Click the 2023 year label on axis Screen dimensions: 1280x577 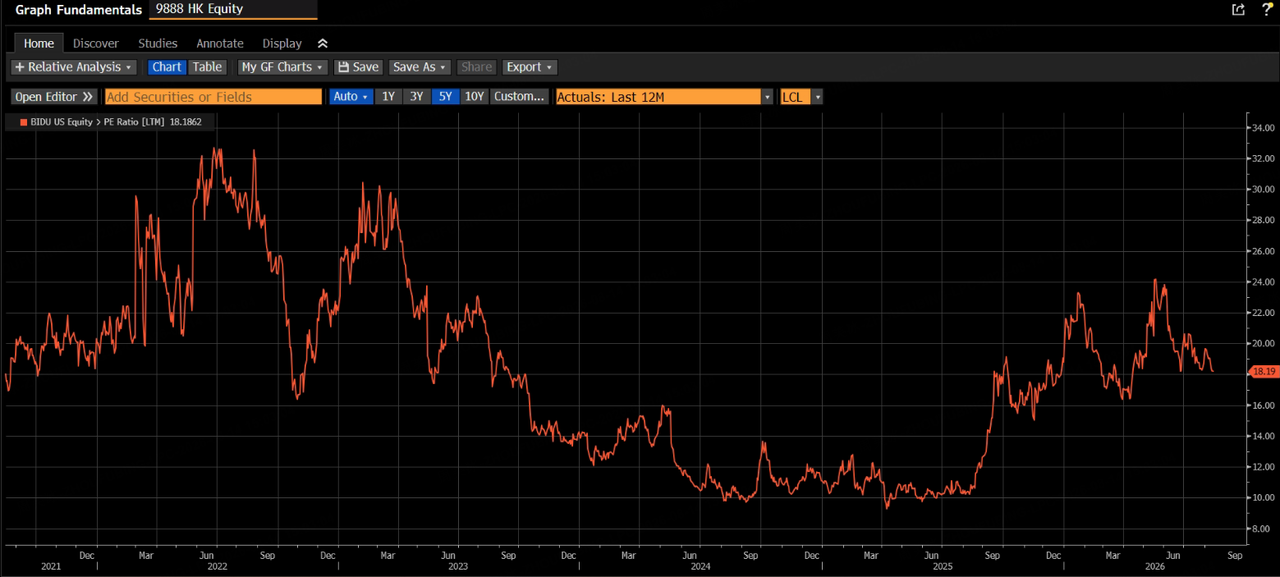coord(458,566)
